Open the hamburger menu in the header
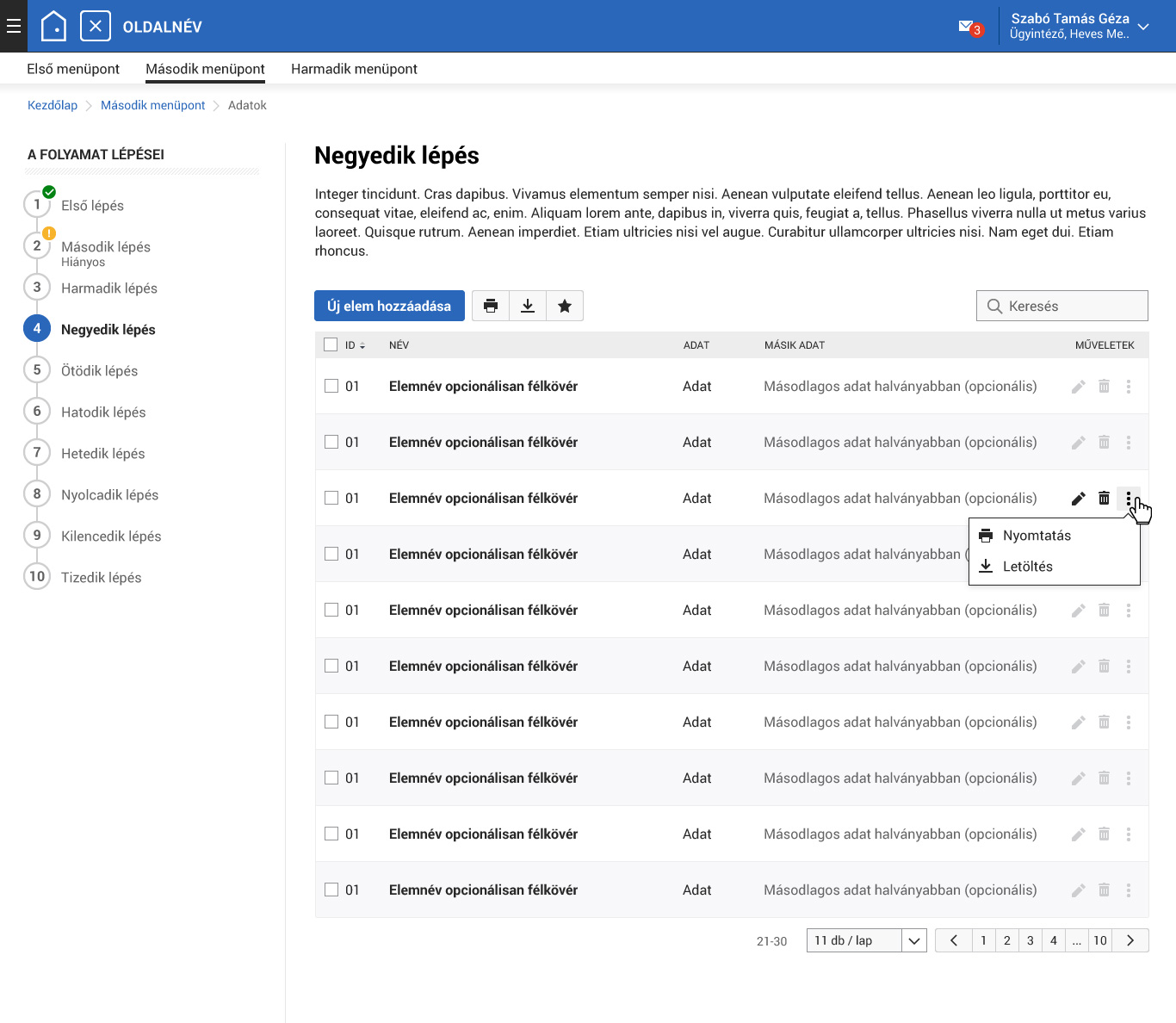The image size is (1176, 1023). coord(14,26)
